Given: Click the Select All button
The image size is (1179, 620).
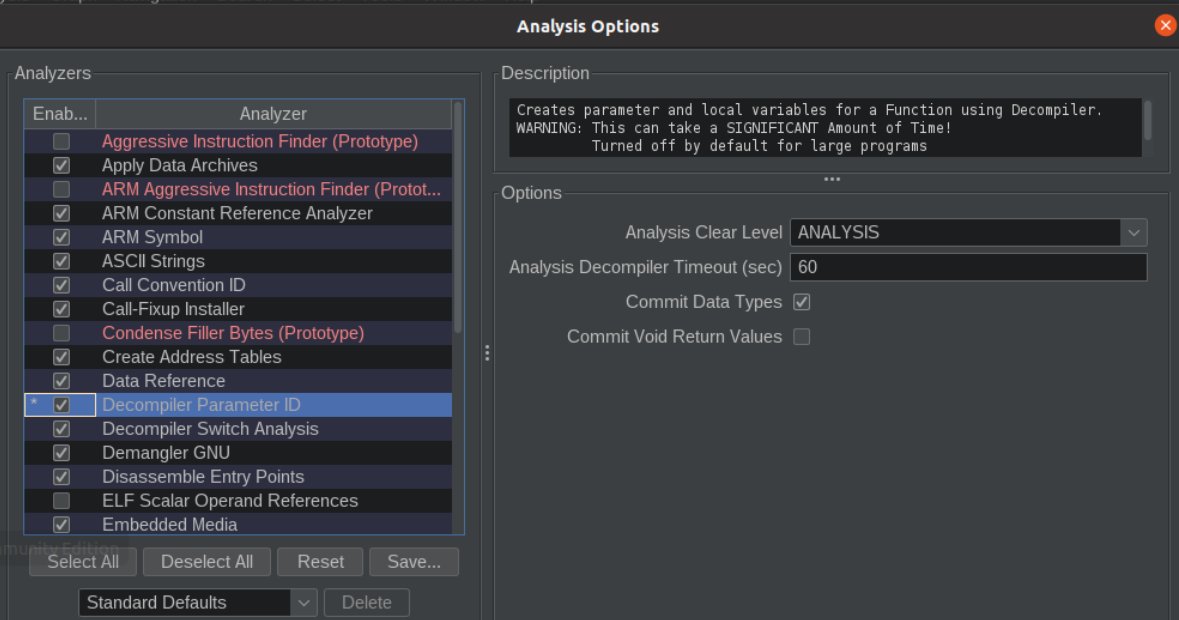Looking at the screenshot, I should 83,561.
